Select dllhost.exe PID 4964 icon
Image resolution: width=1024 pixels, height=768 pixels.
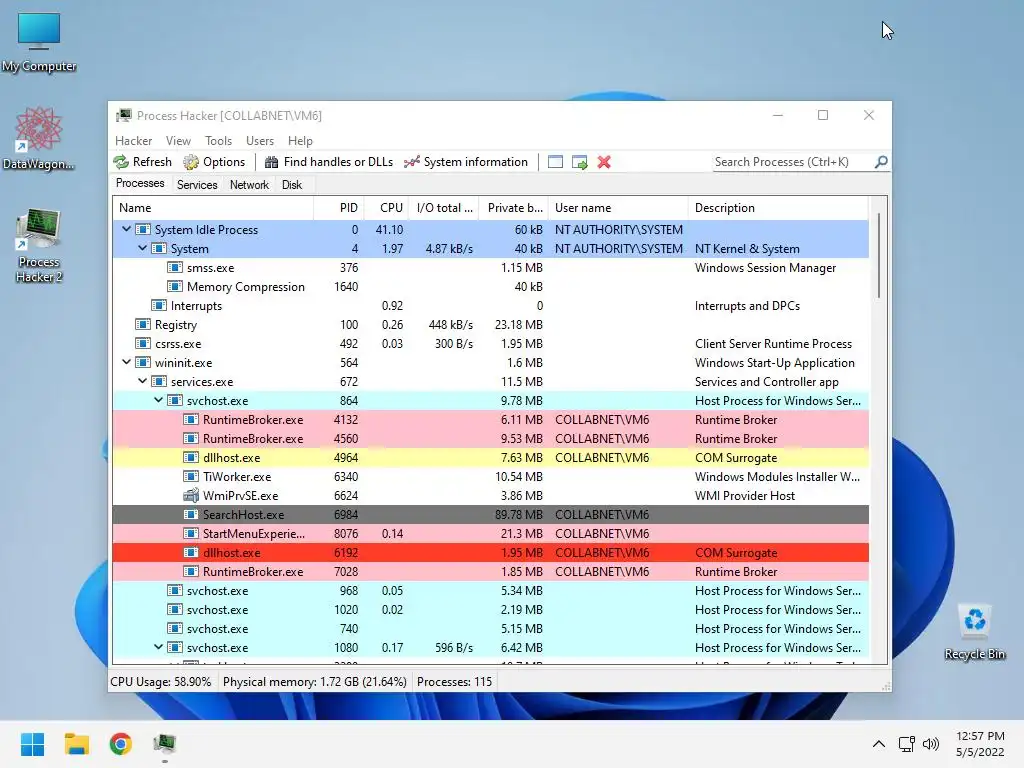point(191,457)
